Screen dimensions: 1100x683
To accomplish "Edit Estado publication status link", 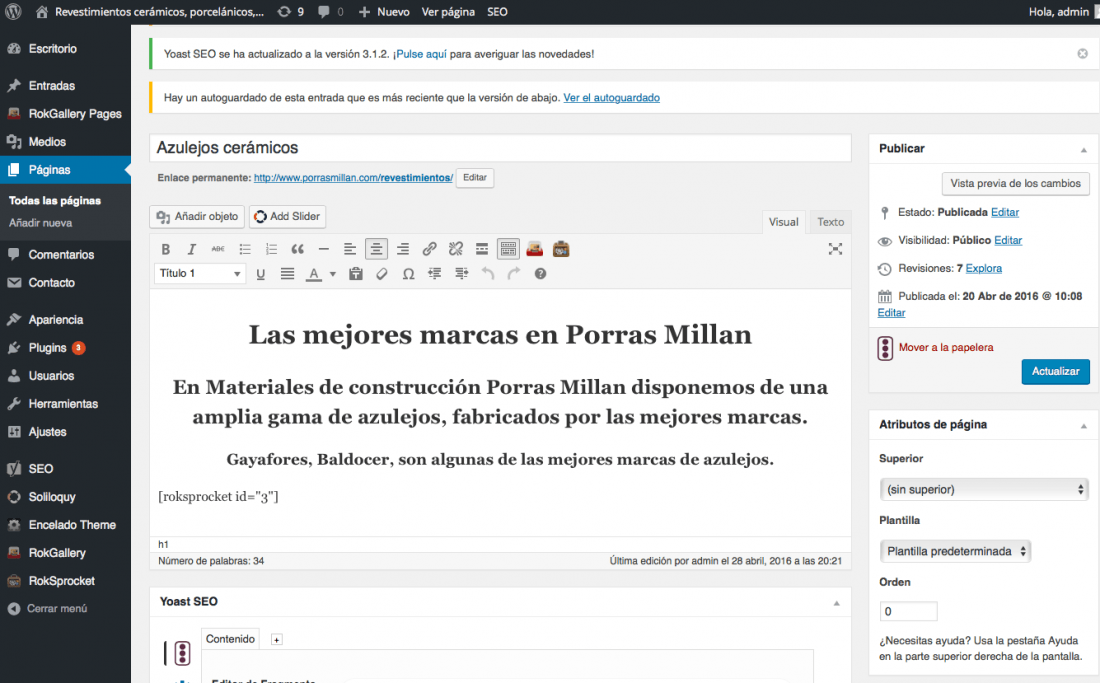I will click(x=1005, y=212).
